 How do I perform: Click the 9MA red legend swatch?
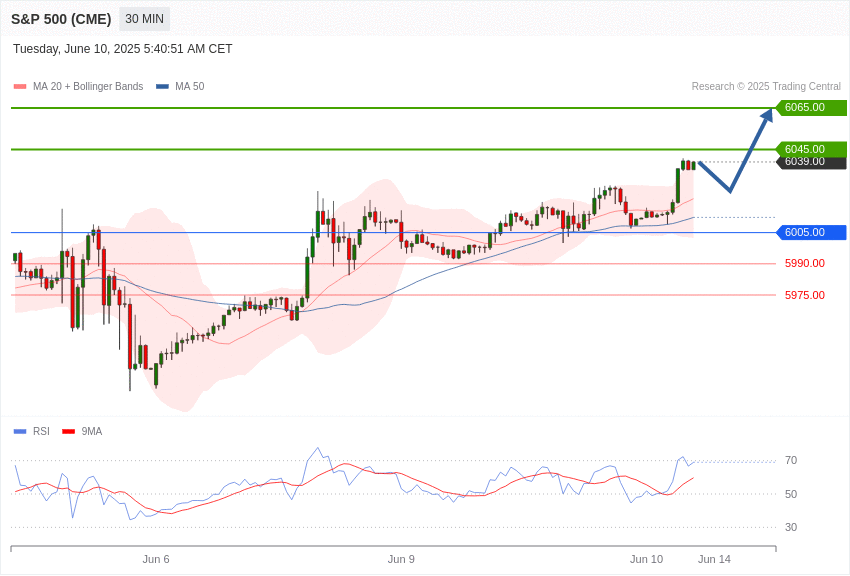pyautogui.click(x=68, y=432)
